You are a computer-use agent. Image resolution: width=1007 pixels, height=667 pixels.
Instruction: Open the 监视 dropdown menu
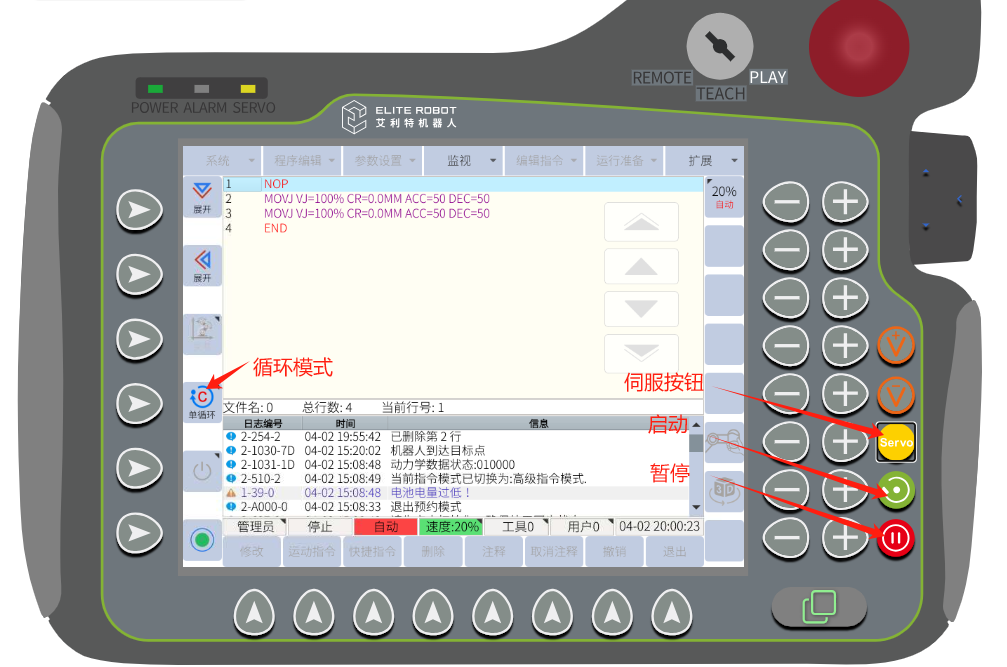[462, 160]
